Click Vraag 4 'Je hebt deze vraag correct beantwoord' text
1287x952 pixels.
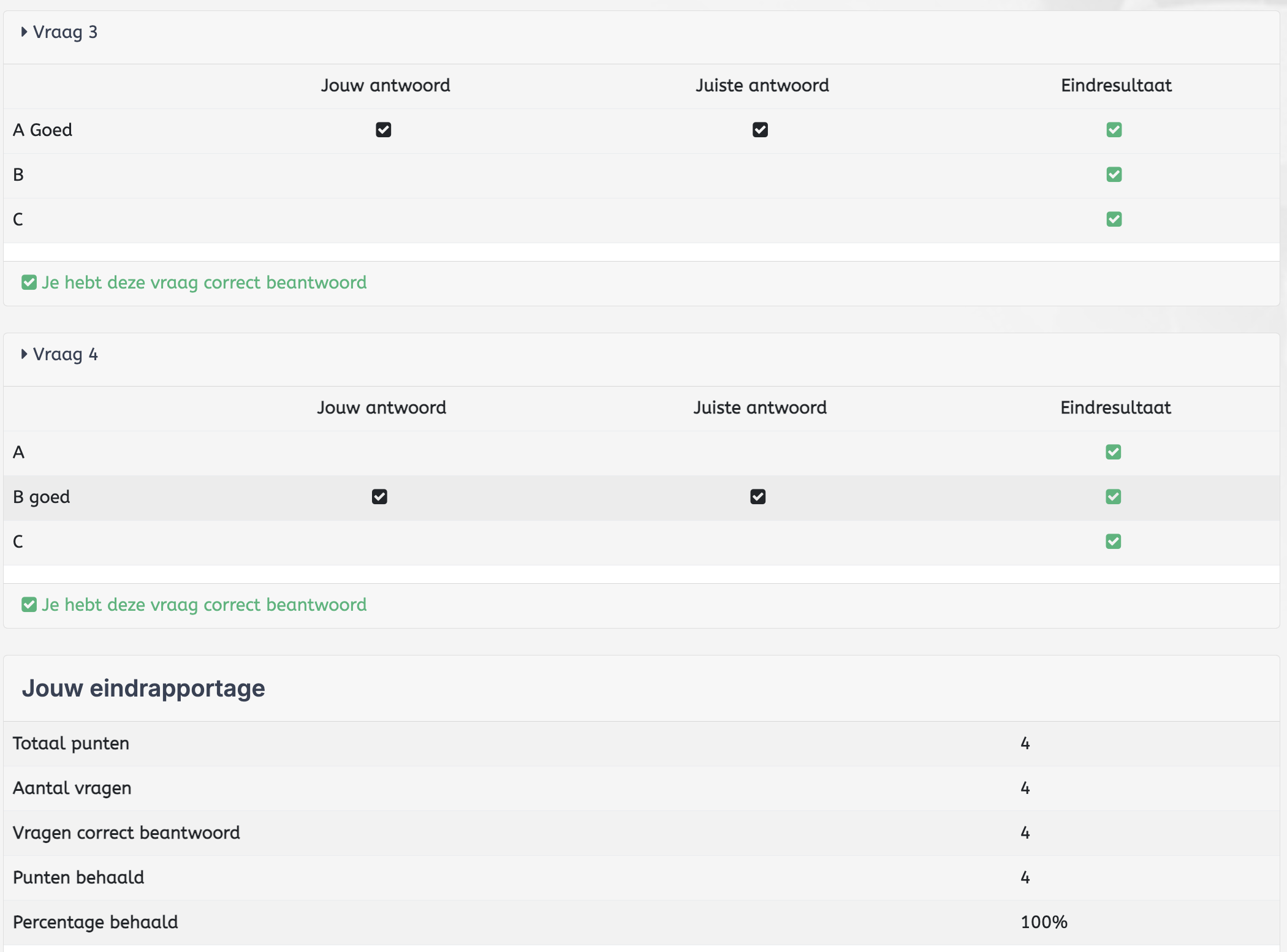[204, 605]
